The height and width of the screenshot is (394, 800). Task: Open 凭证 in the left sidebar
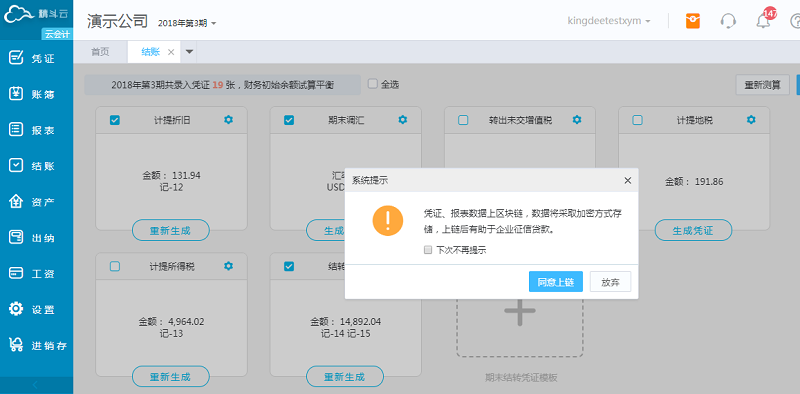click(x=36, y=58)
